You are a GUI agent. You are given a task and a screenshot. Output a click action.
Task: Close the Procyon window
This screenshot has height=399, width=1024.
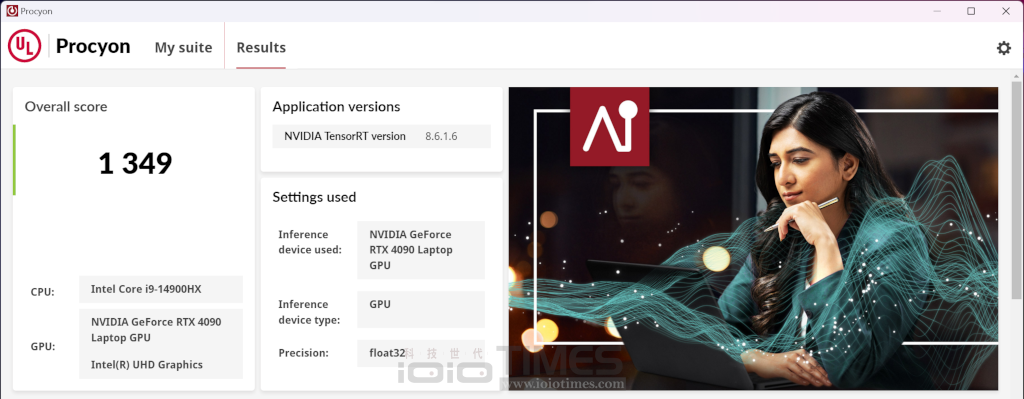click(1006, 11)
